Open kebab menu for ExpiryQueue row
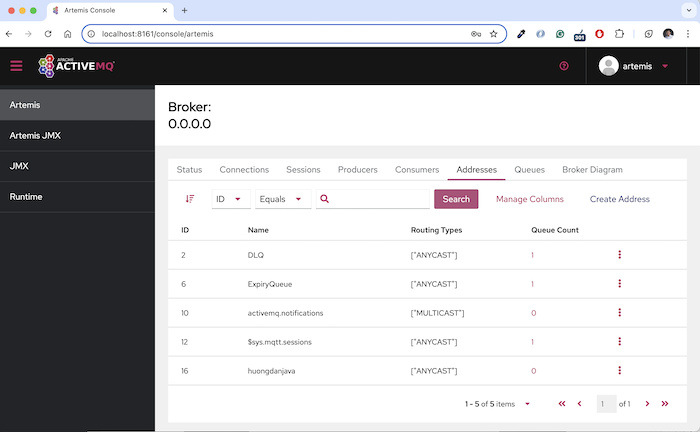The height and width of the screenshot is (432, 700). coord(619,283)
